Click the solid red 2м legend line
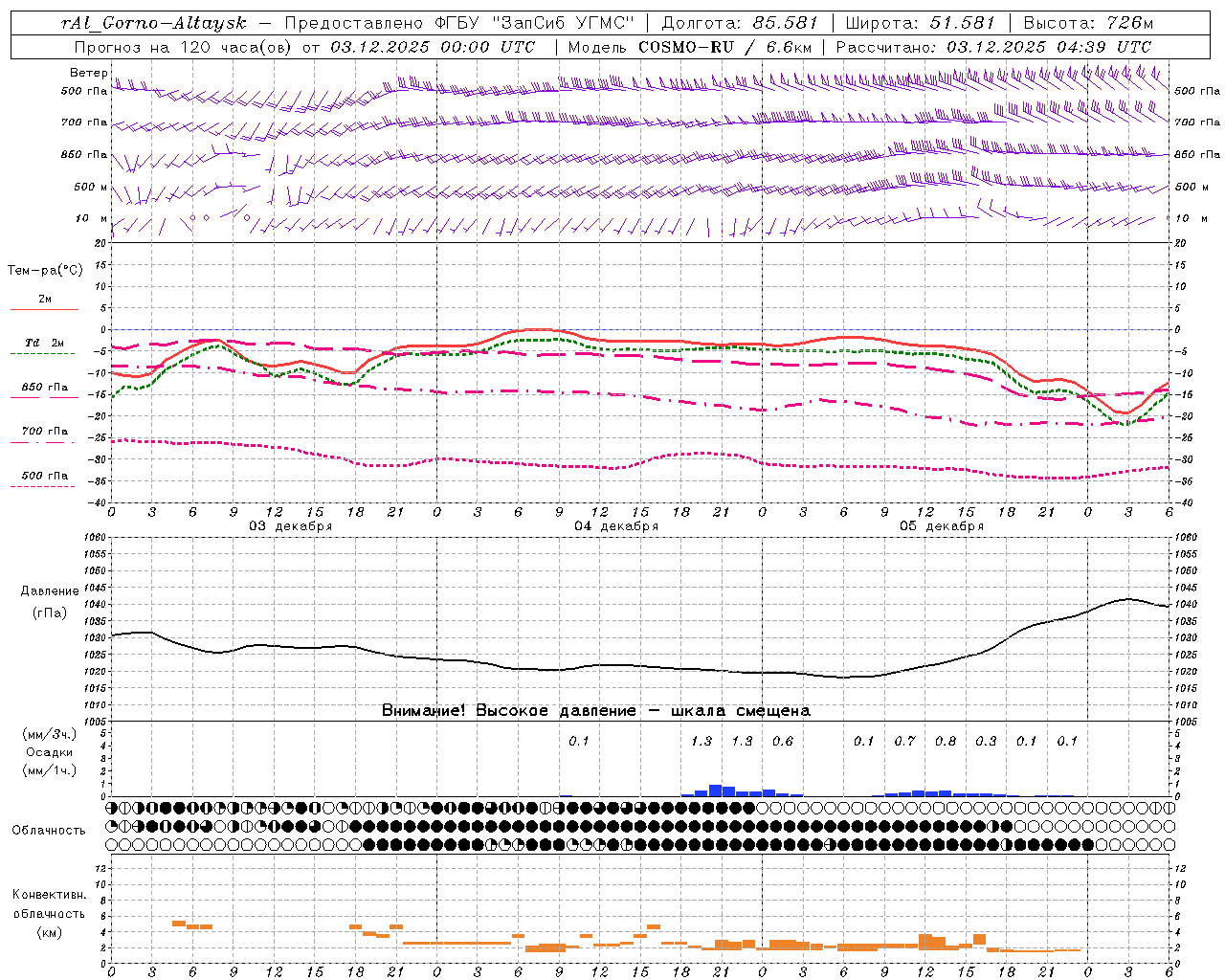 pos(44,310)
